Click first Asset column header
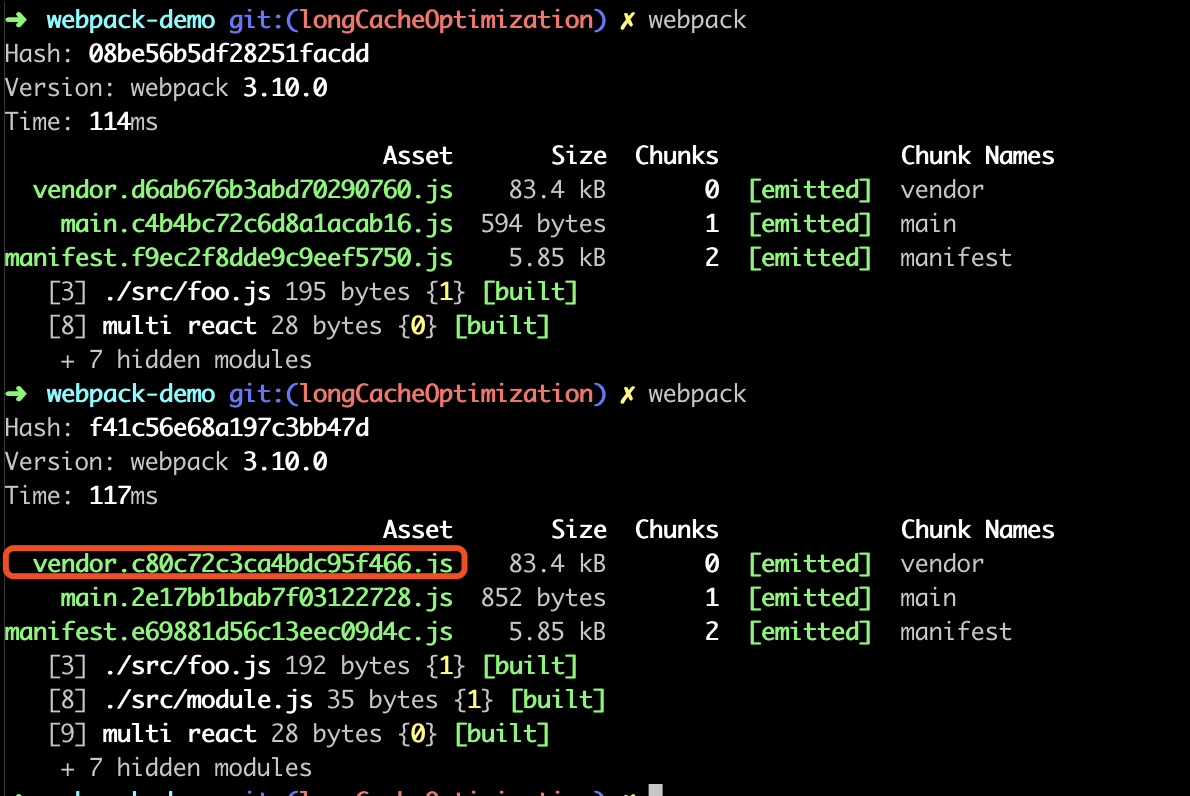The image size is (1190, 796). [x=417, y=156]
